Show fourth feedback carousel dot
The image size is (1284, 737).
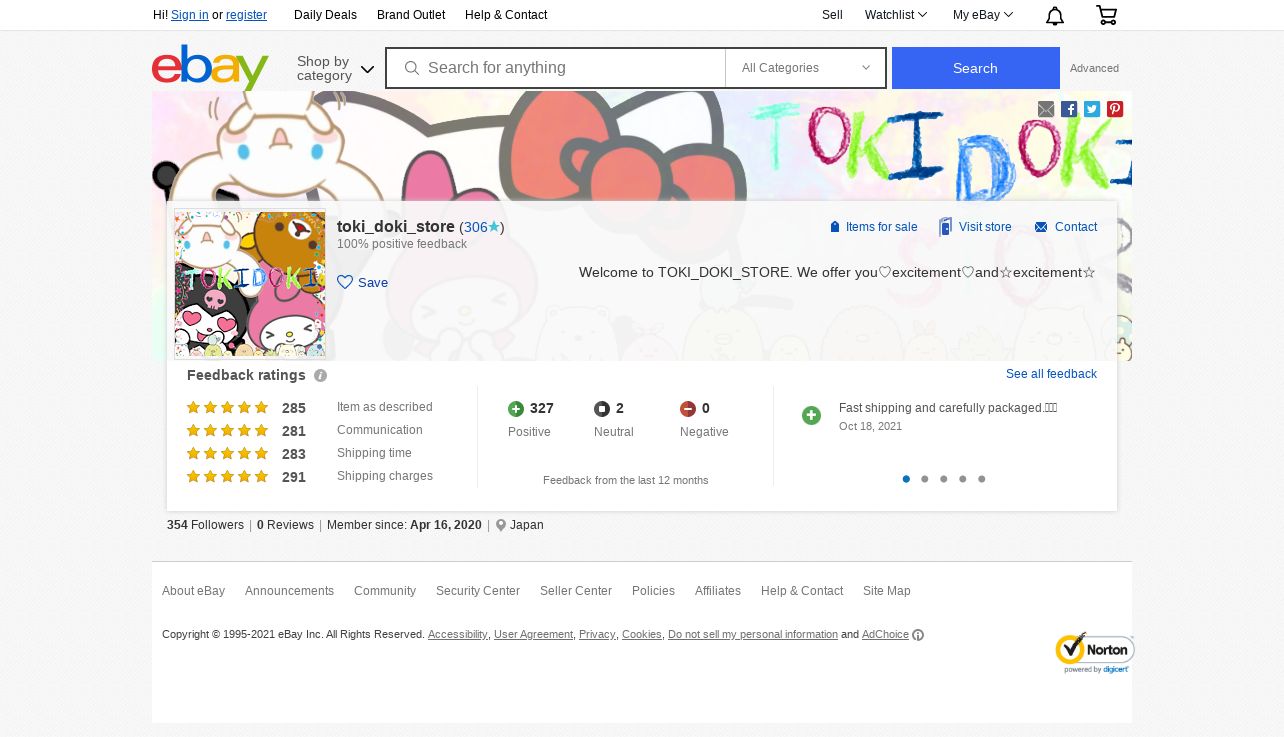pyautogui.click(x=963, y=479)
